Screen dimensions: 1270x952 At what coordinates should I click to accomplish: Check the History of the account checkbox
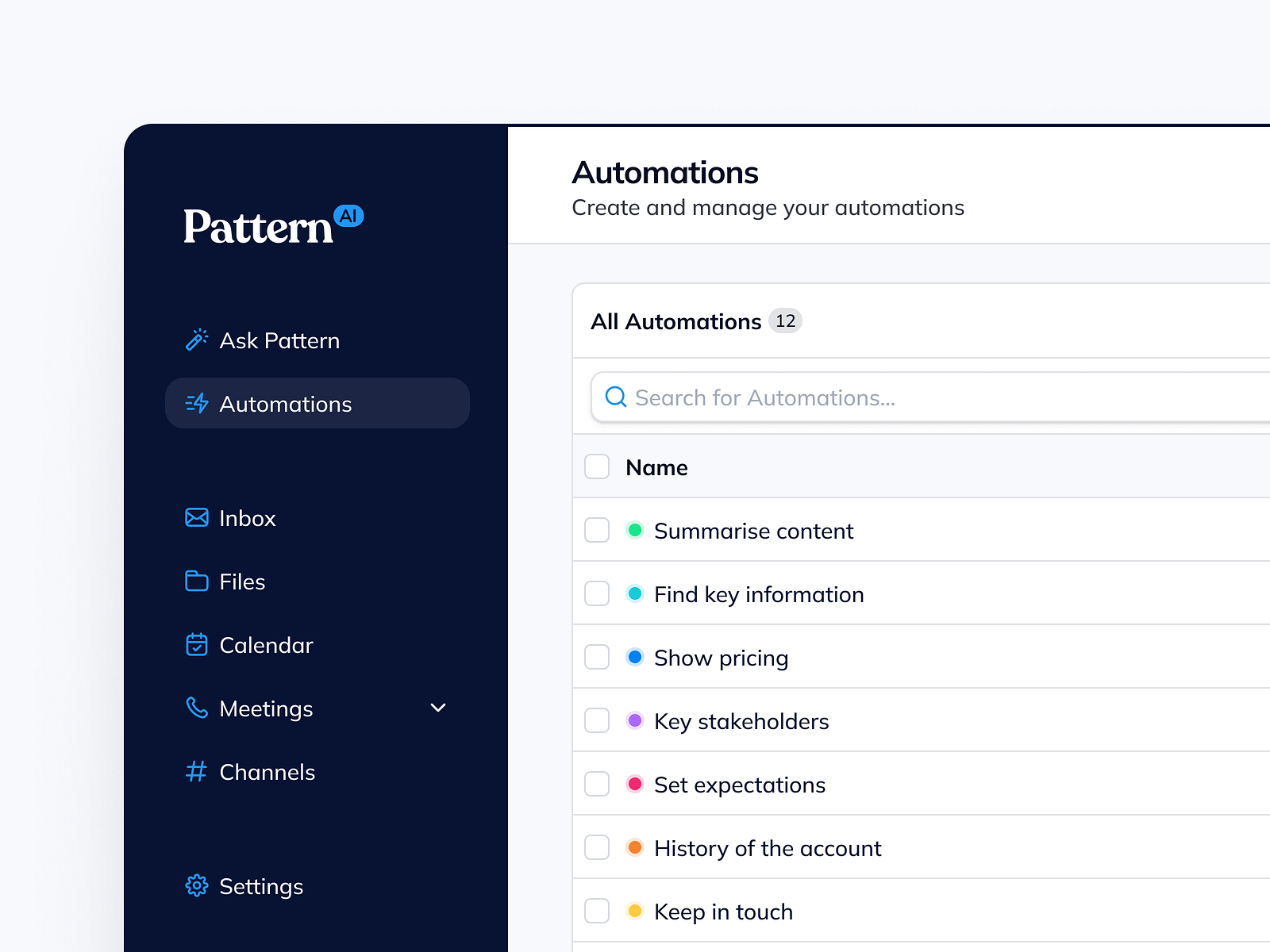coord(597,847)
